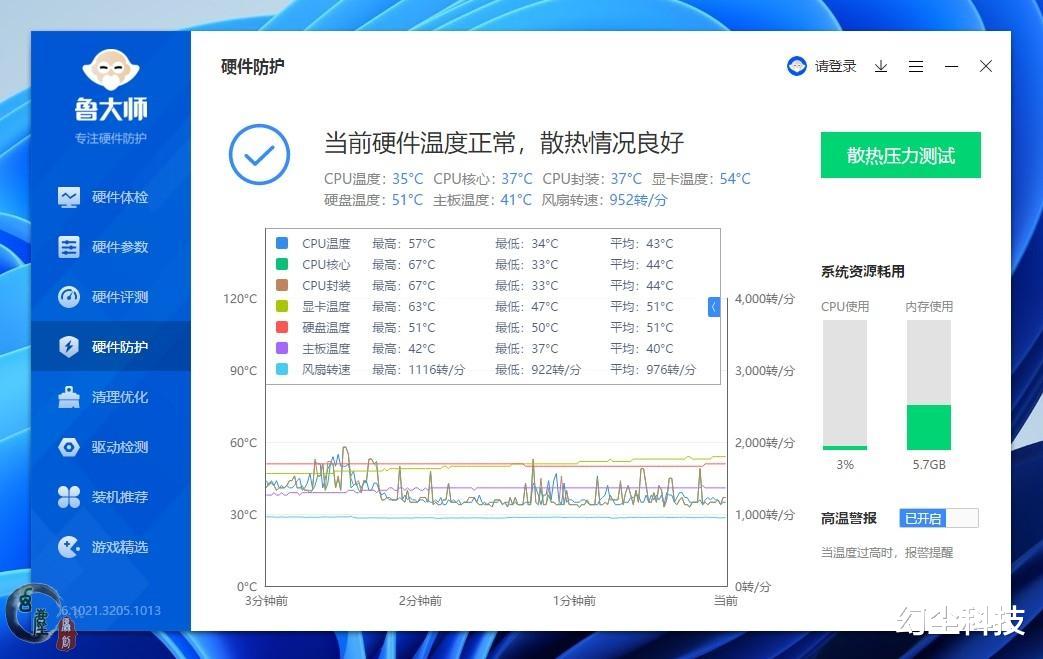
Task: Toggle CPU封装 brown legend swatch
Action: click(x=282, y=285)
